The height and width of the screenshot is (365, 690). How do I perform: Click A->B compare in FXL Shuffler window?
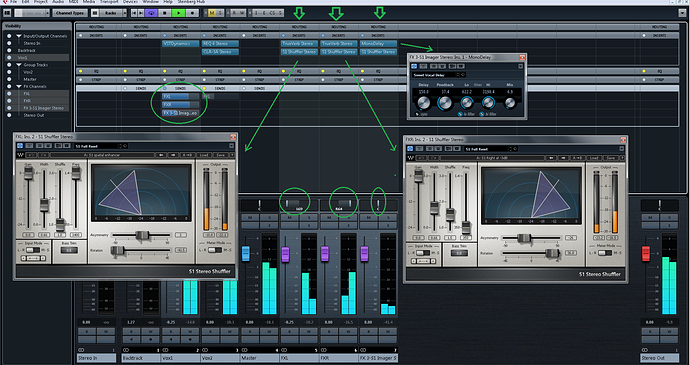click(x=188, y=155)
